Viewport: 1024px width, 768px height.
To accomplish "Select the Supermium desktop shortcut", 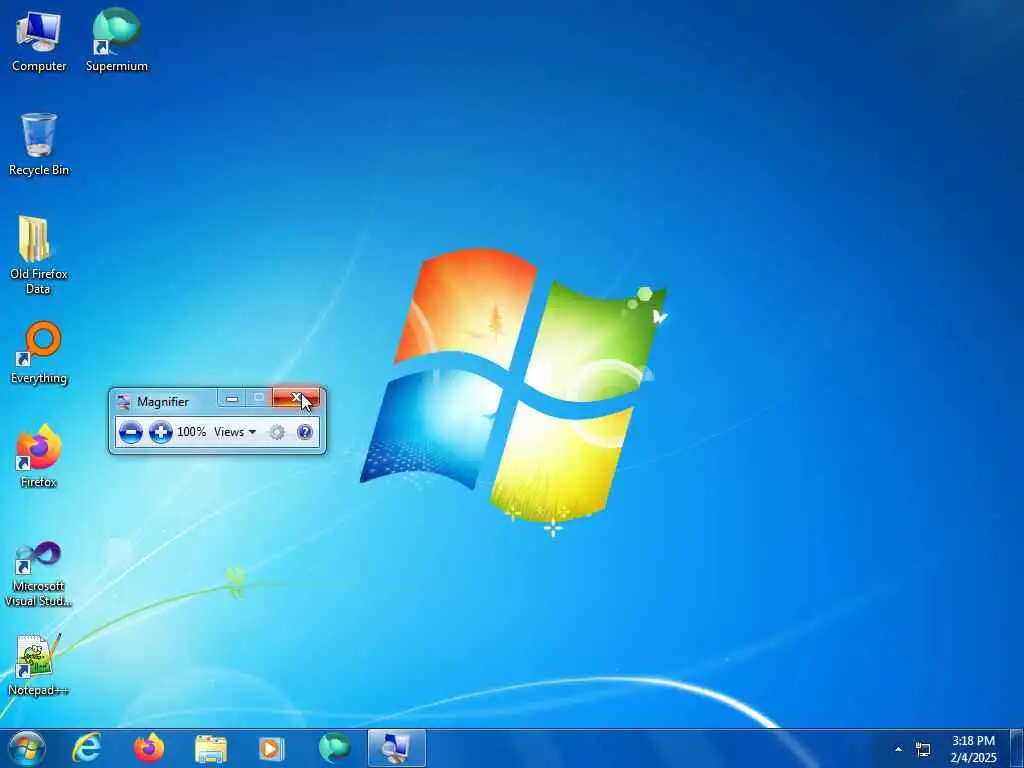I will pyautogui.click(x=117, y=41).
